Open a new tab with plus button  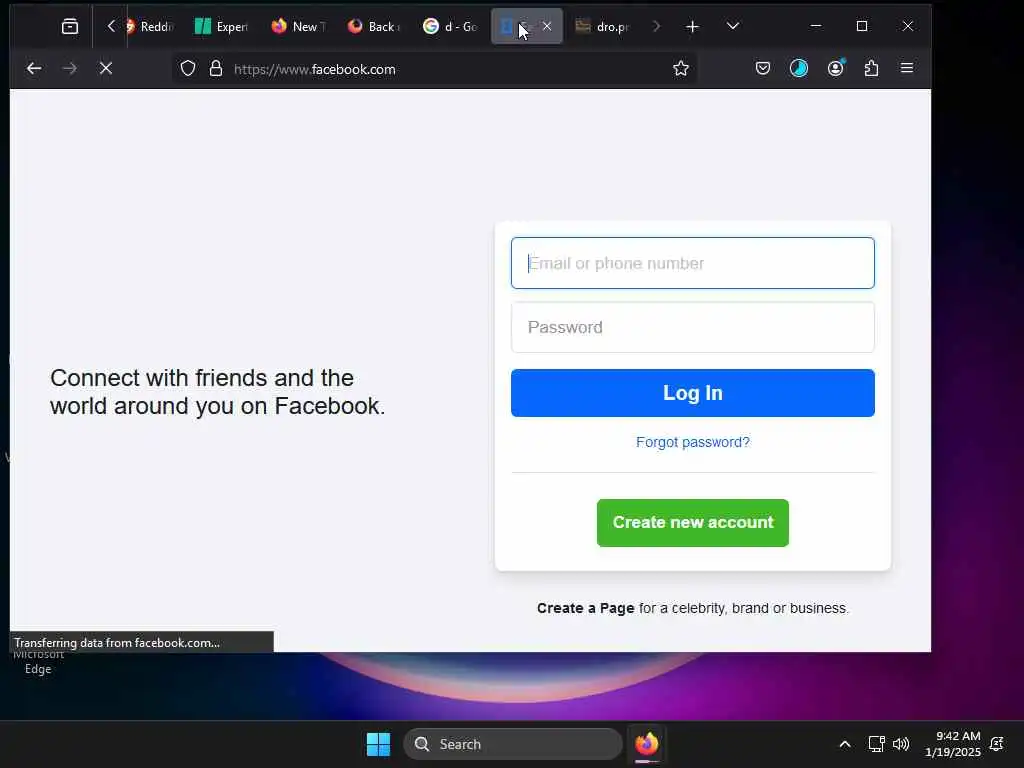click(692, 26)
